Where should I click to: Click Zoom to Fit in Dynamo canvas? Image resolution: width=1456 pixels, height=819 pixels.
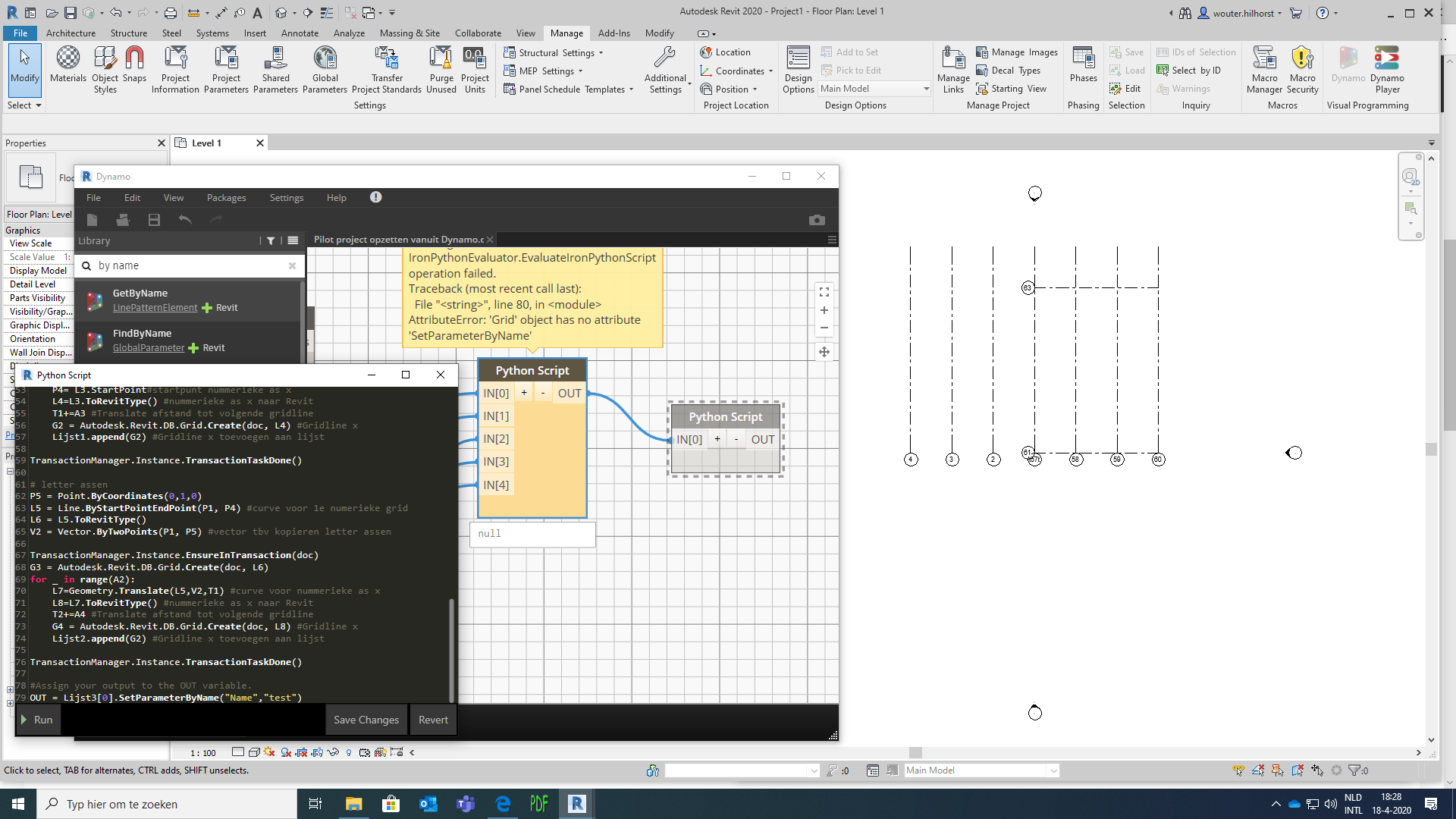coord(824,292)
